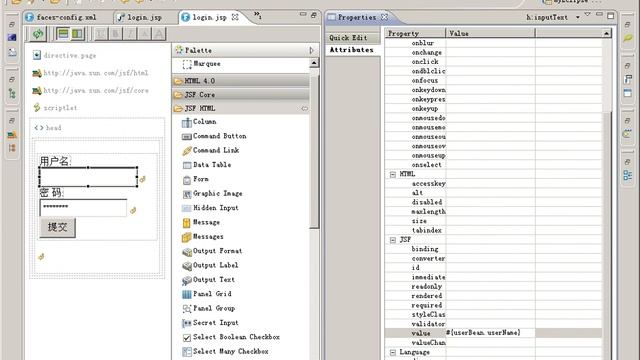Image resolution: width=640 pixels, height=360 pixels.
Task: Expand the JSF Core palette drawer
Action: pos(241,95)
